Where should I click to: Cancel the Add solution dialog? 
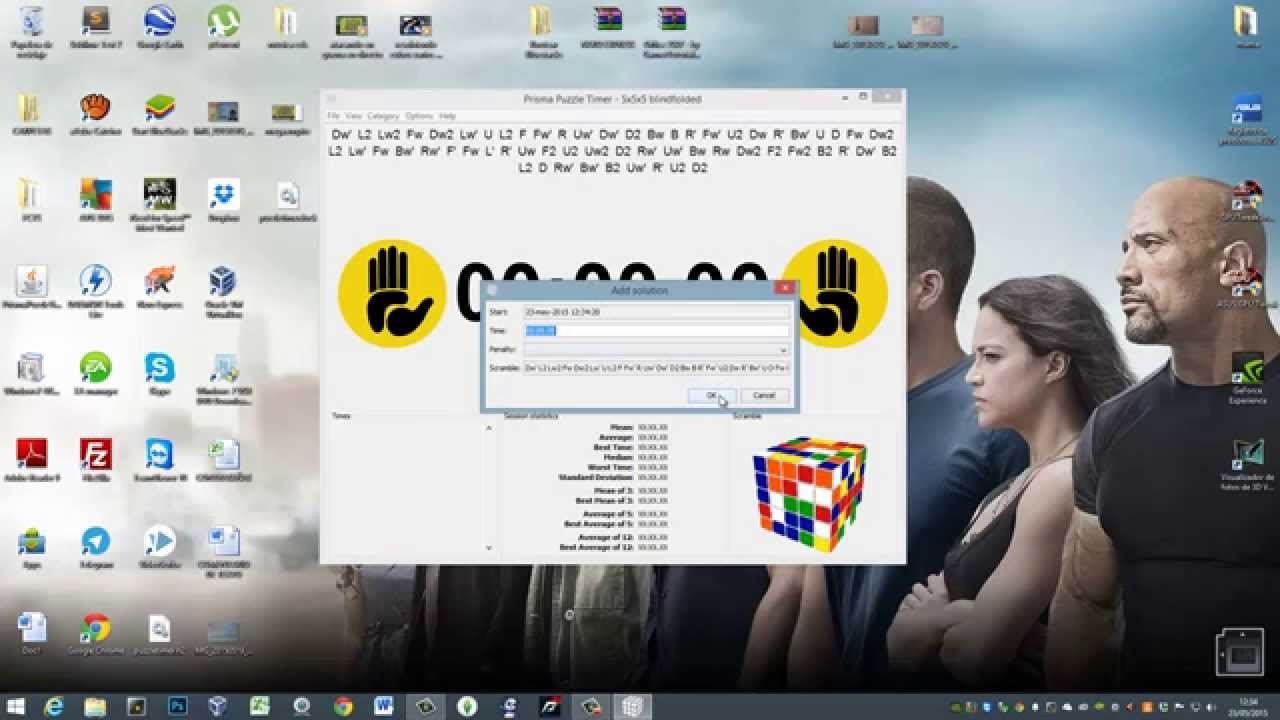click(x=764, y=396)
